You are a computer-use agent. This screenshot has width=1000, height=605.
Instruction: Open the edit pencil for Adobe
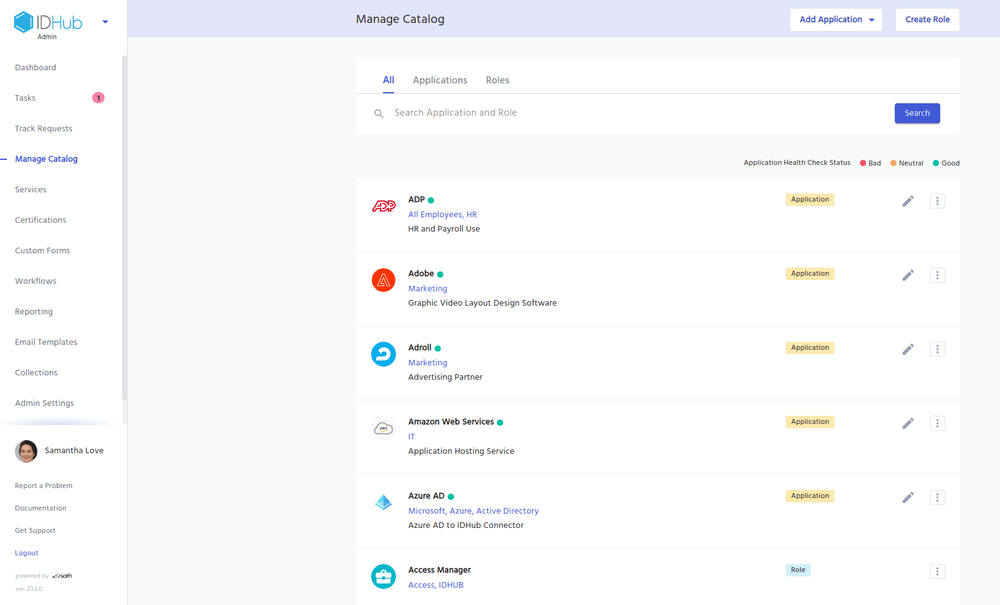point(908,274)
